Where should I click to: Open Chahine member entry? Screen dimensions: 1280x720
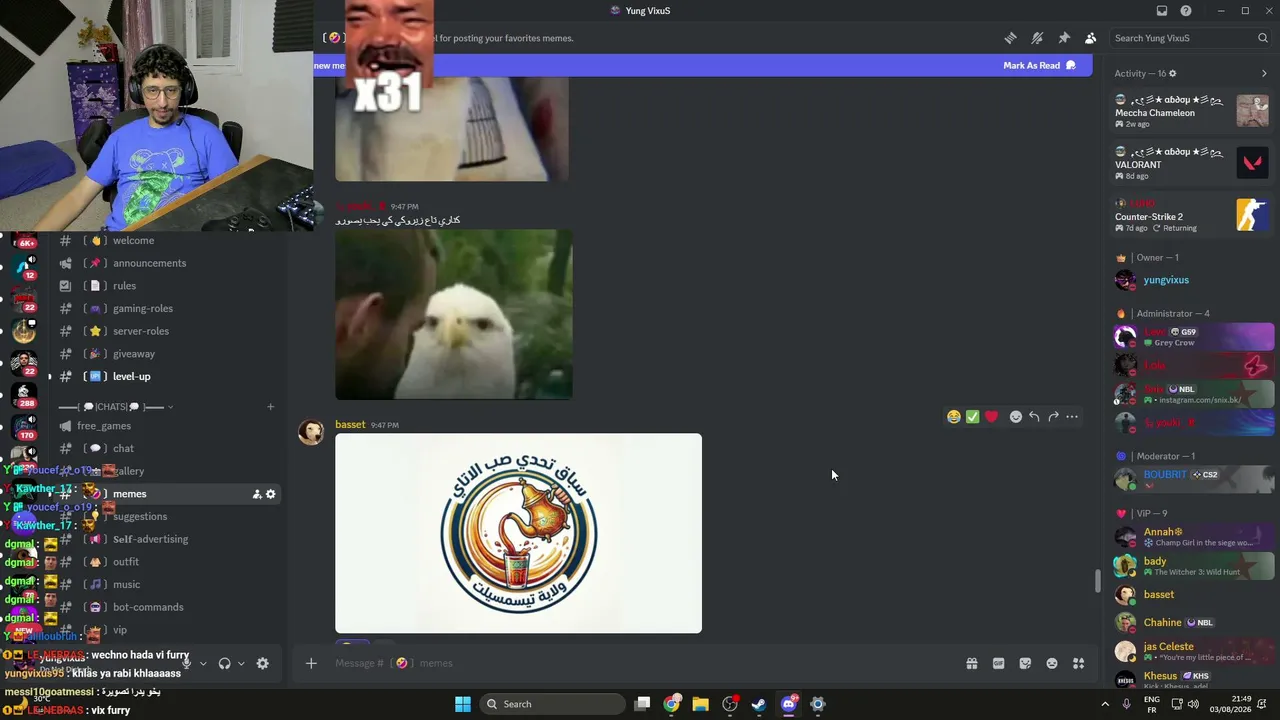coord(1194,622)
